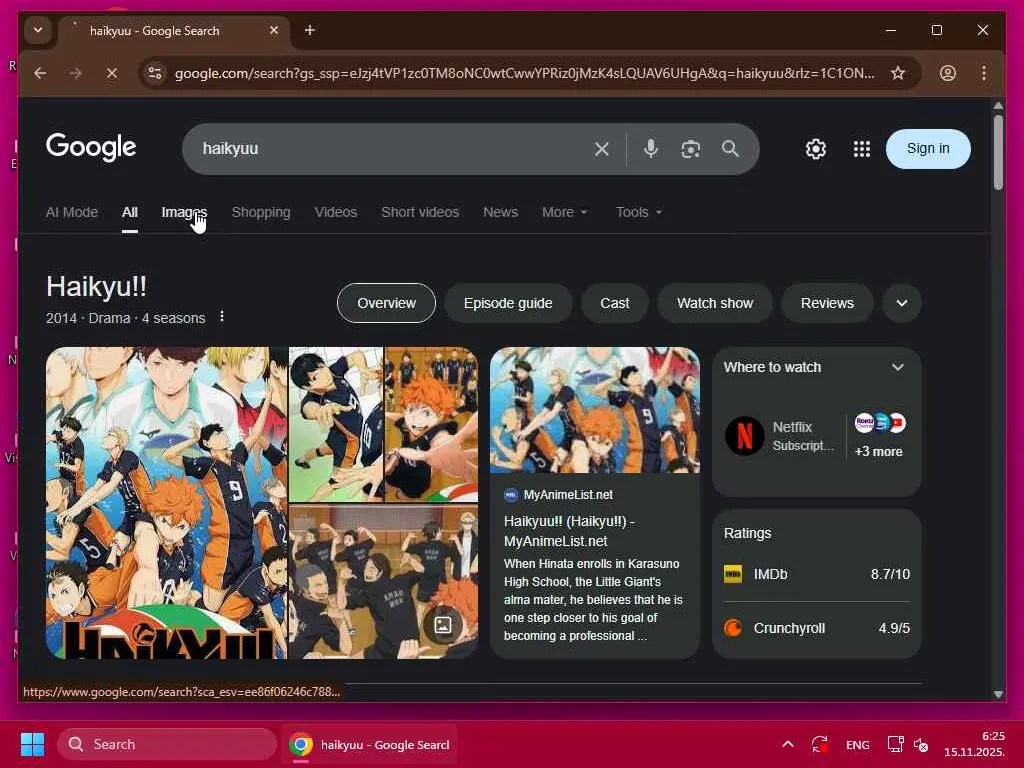Open muted volume tray icon
This screenshot has width=1024, height=768.
(x=921, y=744)
